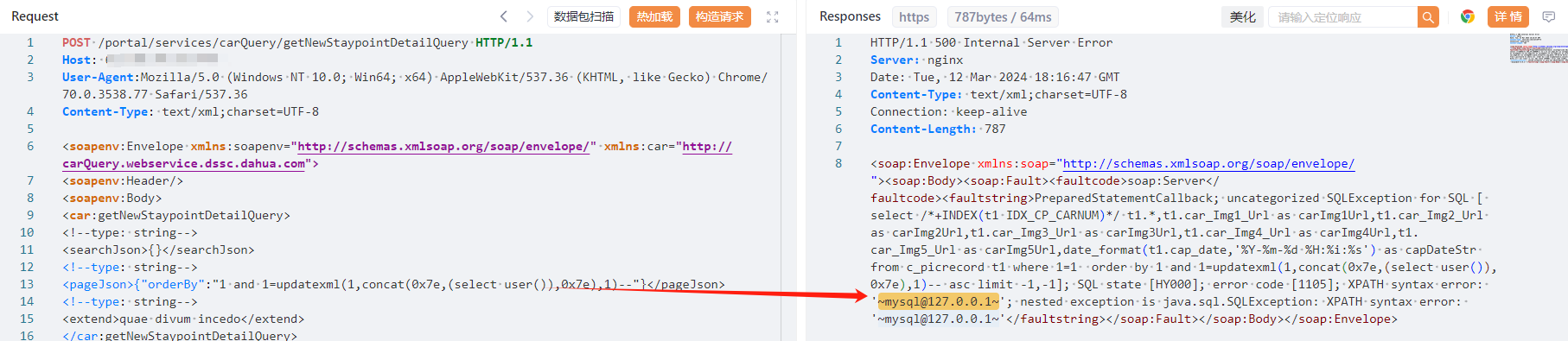
Task: Click the extend quae divum incedo line
Action: pyautogui.click(x=183, y=319)
